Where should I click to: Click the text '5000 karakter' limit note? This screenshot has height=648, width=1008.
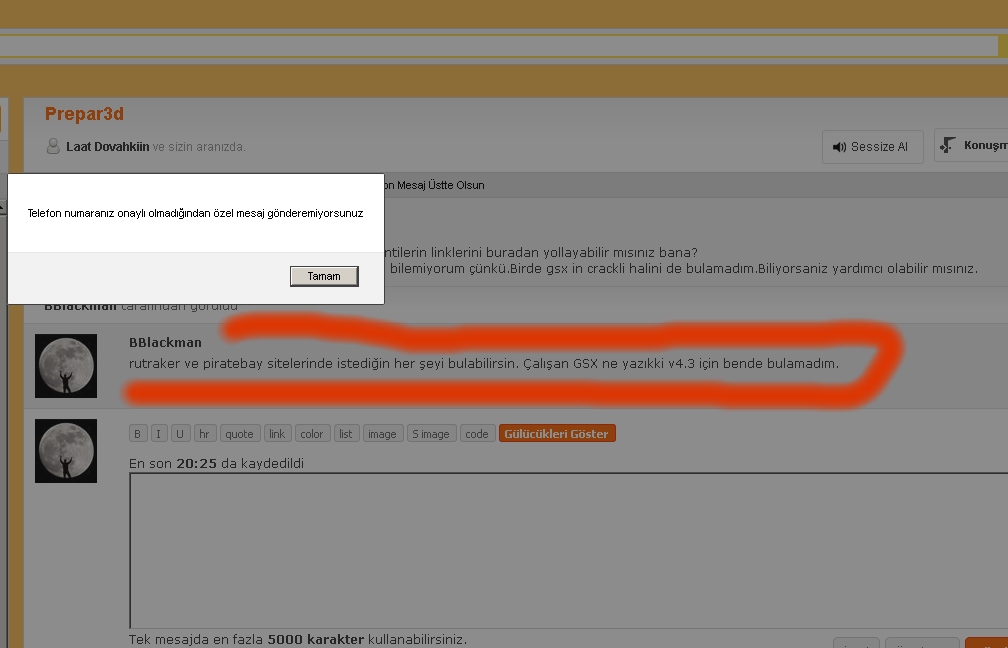click(x=316, y=640)
